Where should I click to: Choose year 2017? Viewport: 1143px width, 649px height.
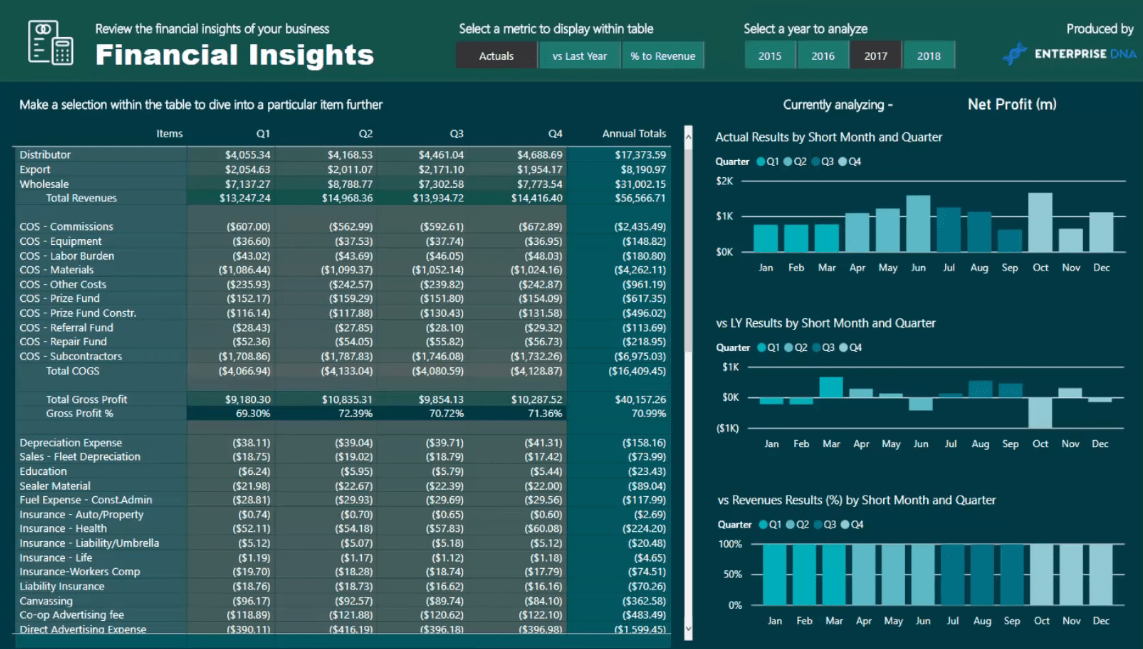[875, 55]
